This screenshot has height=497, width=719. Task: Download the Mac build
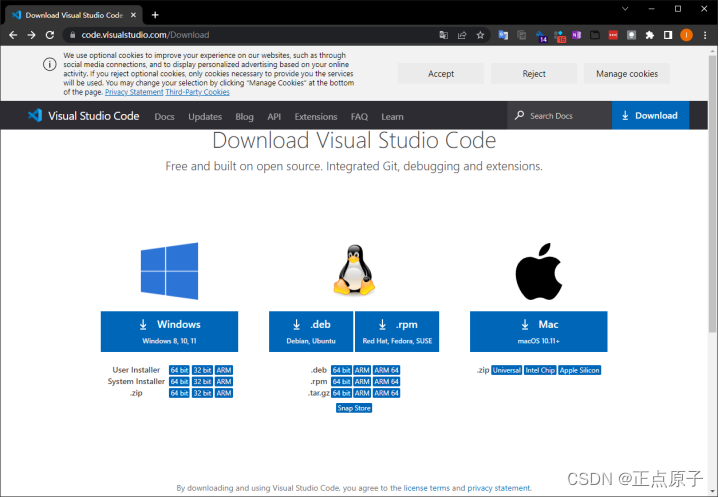pos(539,331)
